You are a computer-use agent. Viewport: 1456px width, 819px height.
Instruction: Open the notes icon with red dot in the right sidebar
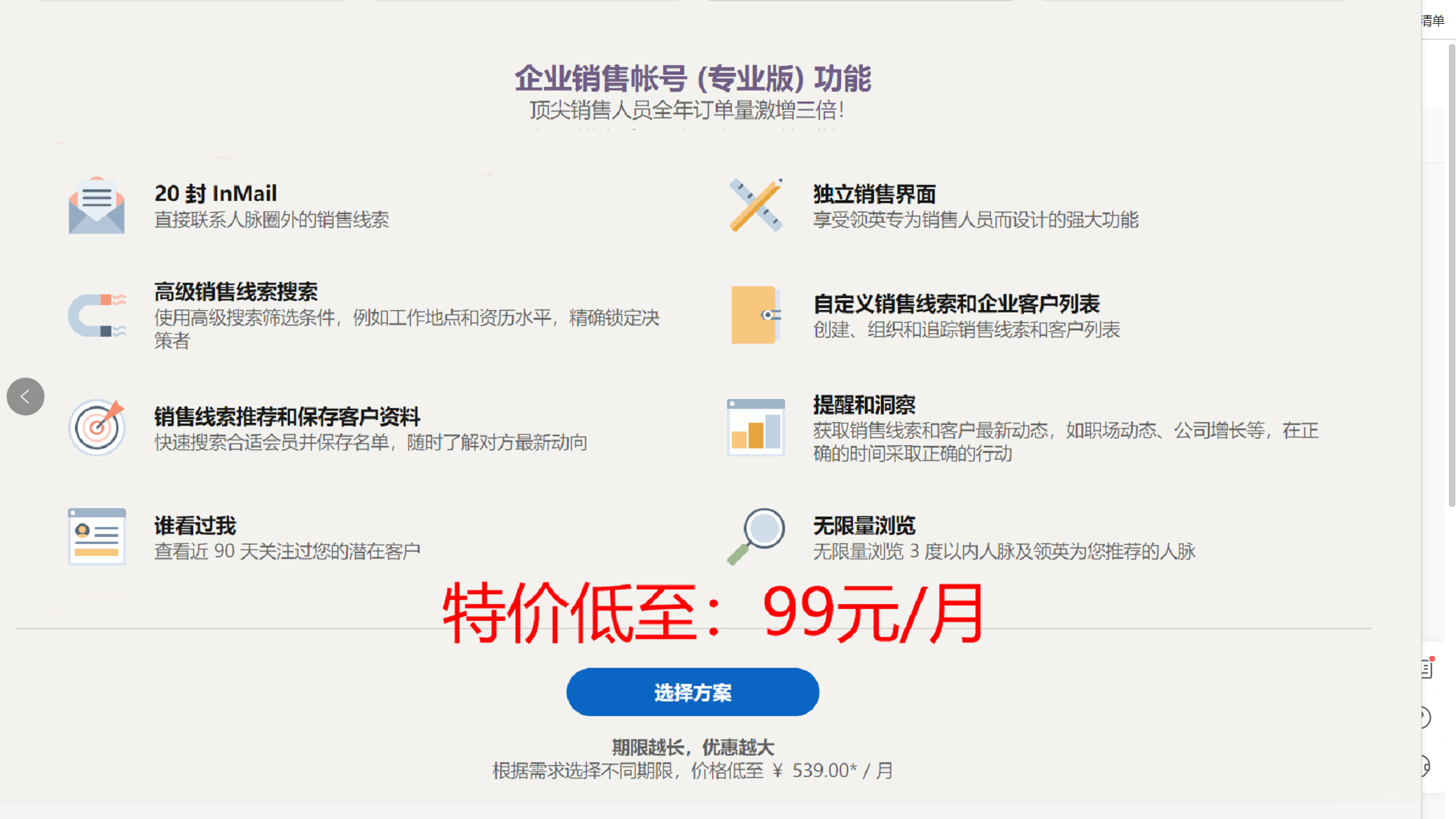pyautogui.click(x=1428, y=668)
